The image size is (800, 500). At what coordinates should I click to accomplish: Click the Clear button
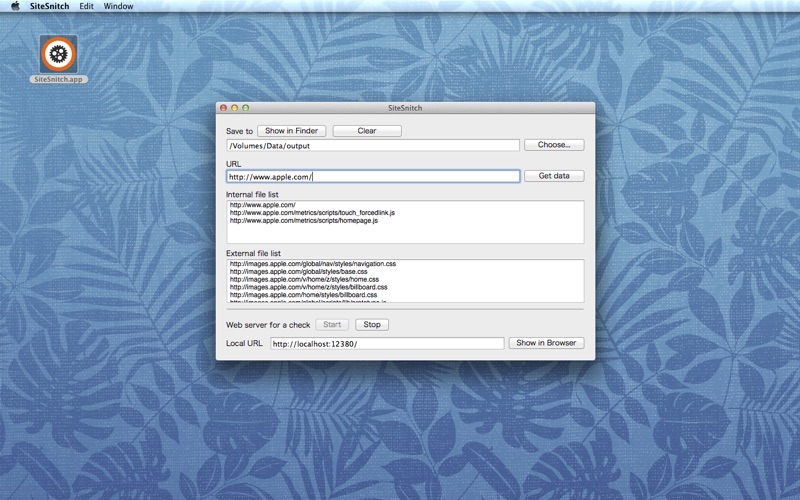coord(367,131)
